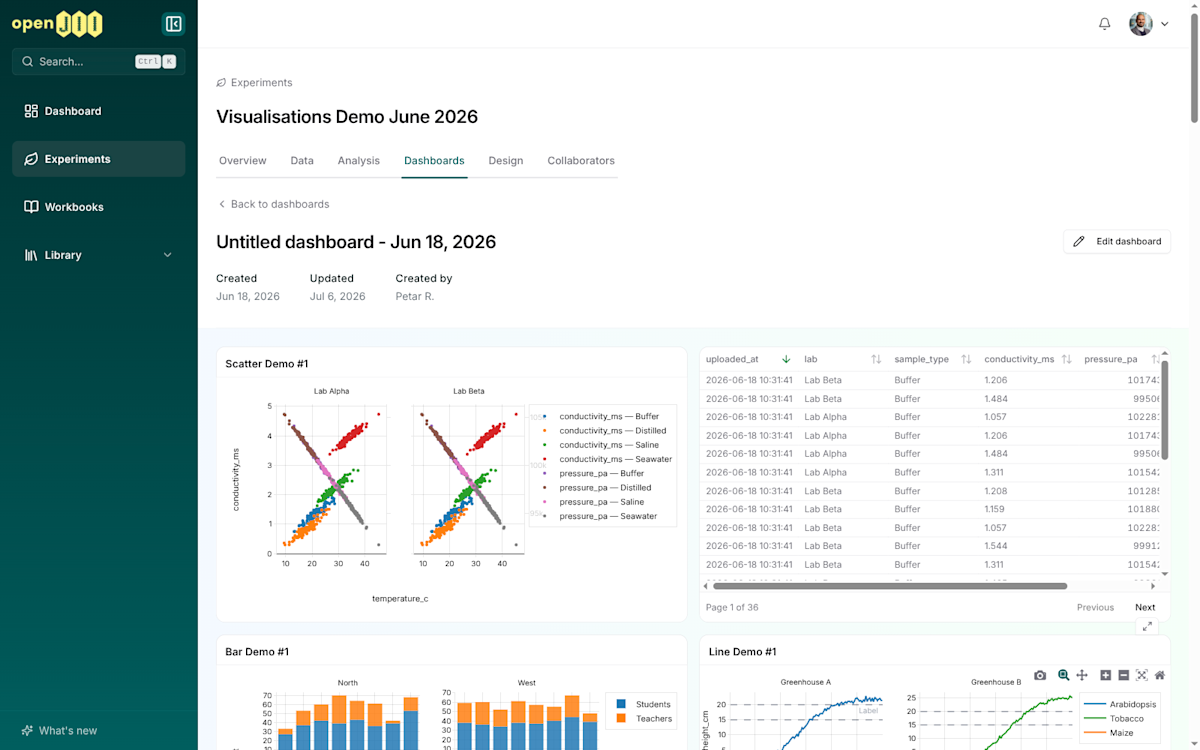Click the Dashboard grid icon
This screenshot has height=750, width=1200.
point(31,111)
